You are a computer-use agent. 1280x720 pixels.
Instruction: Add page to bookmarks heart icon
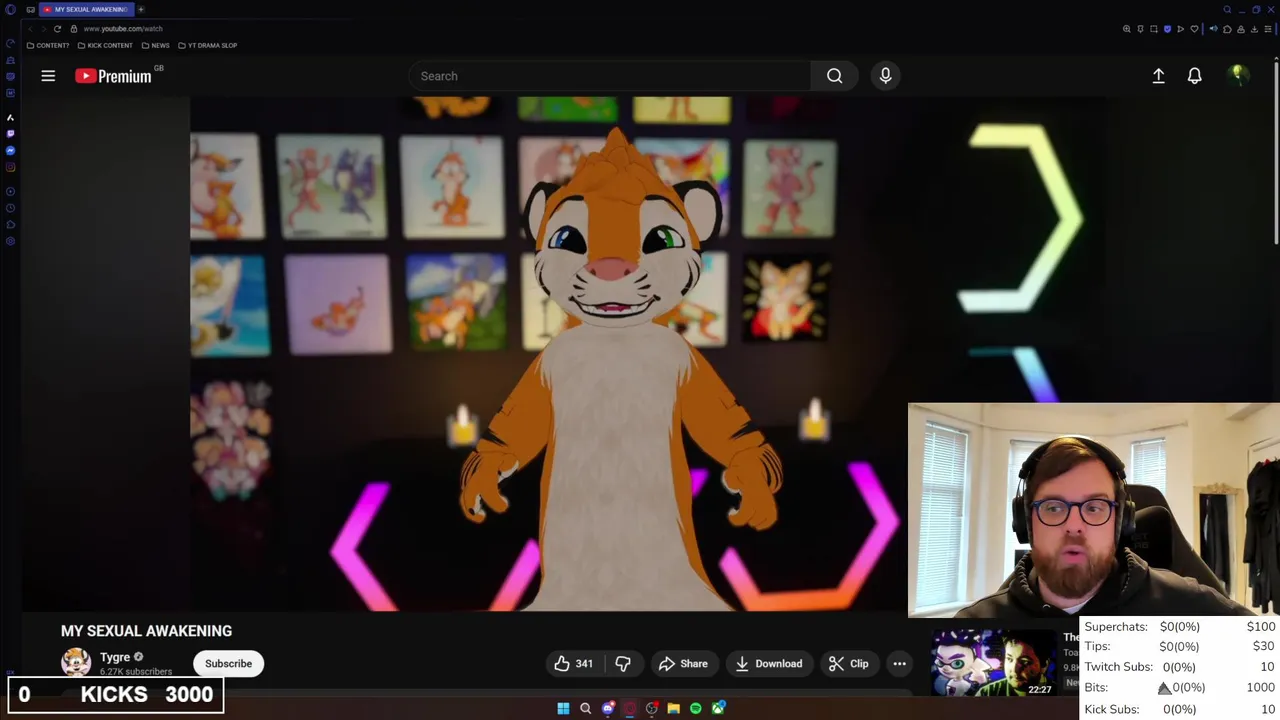coord(1194,29)
